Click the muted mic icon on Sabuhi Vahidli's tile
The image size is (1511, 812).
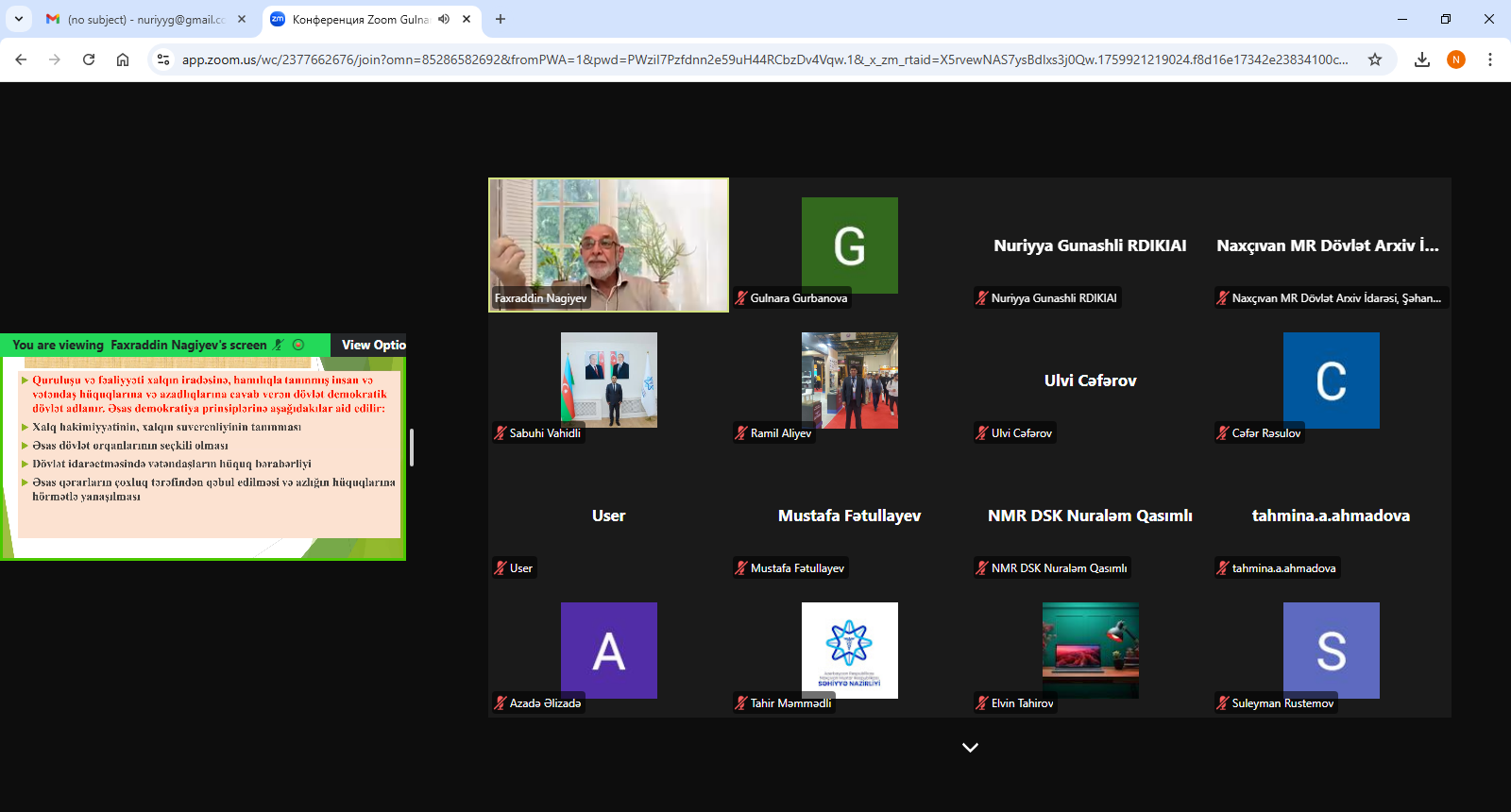coord(501,433)
